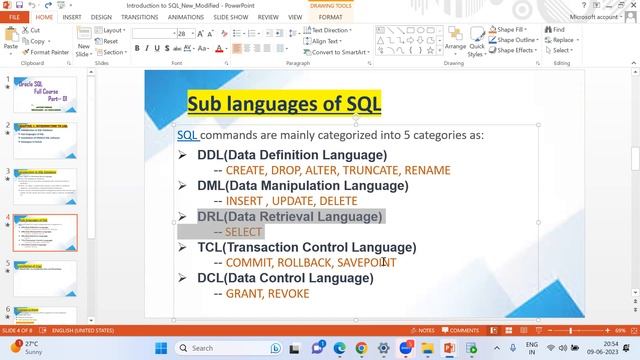Switch to Reading View in status bar
Image resolution: width=640 pixels, height=360 pixels.
tap(524, 330)
